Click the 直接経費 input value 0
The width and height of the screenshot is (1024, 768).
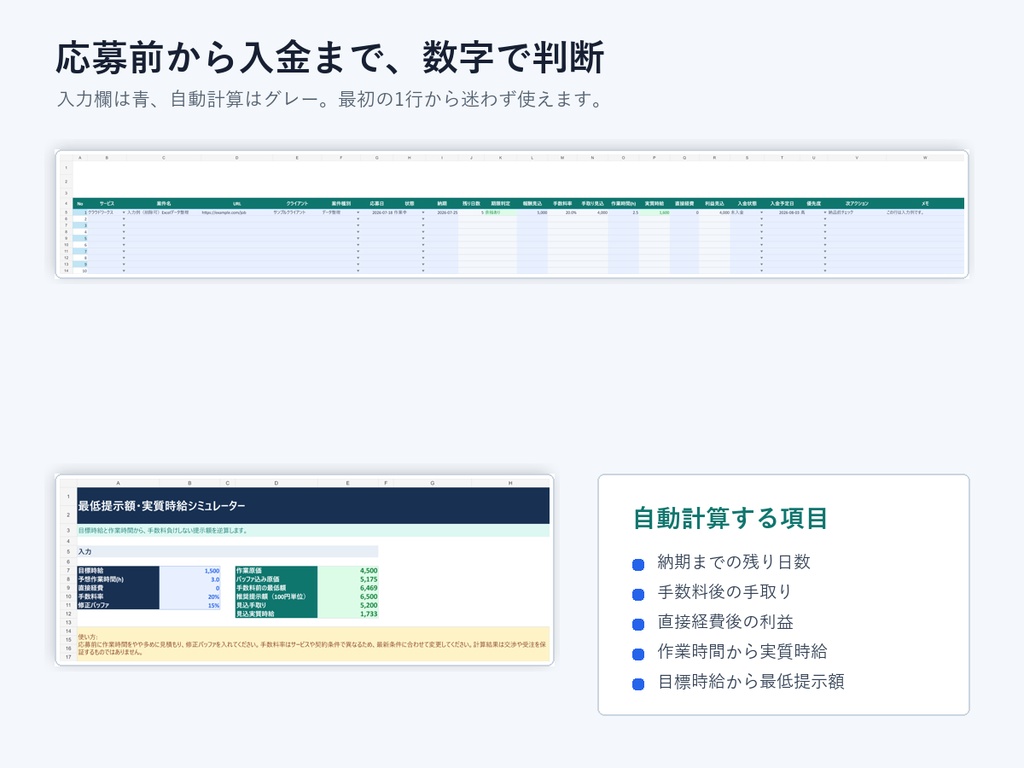tap(189, 588)
